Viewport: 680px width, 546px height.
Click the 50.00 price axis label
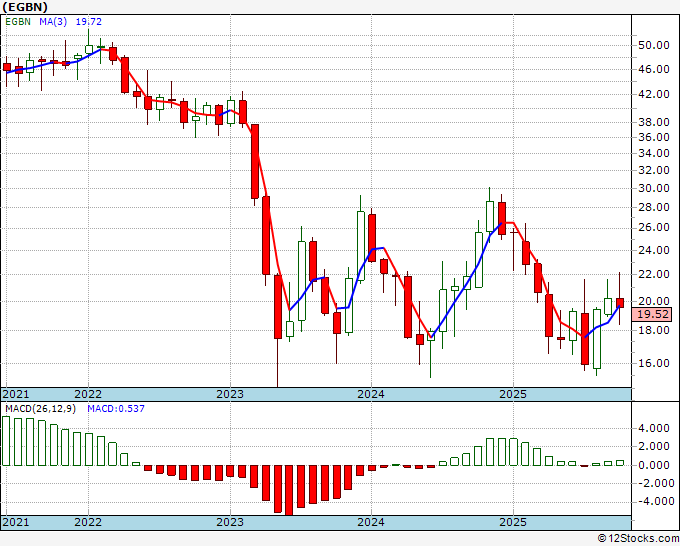pyautogui.click(x=654, y=45)
